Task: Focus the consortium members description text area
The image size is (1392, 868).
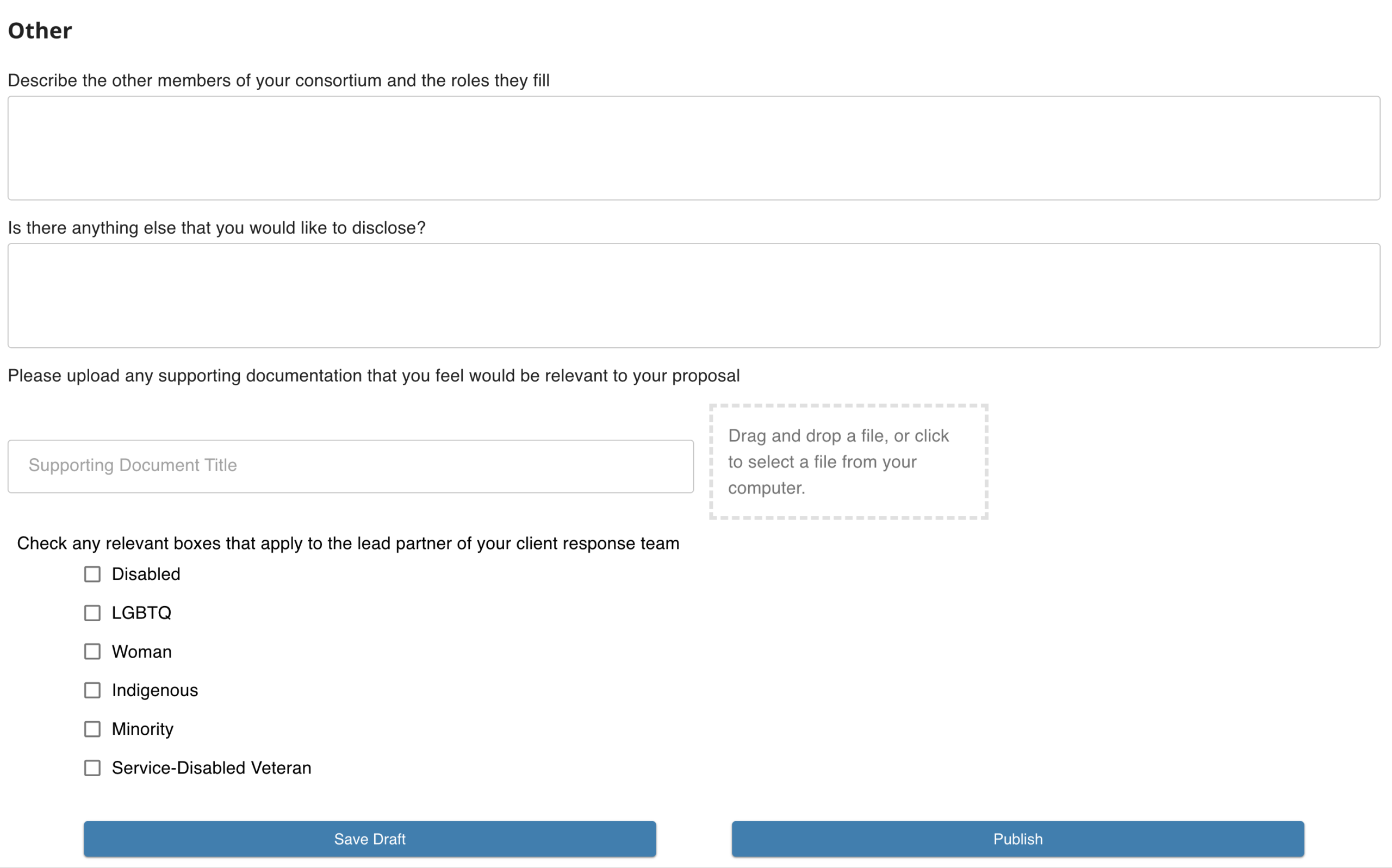Action: click(x=694, y=148)
